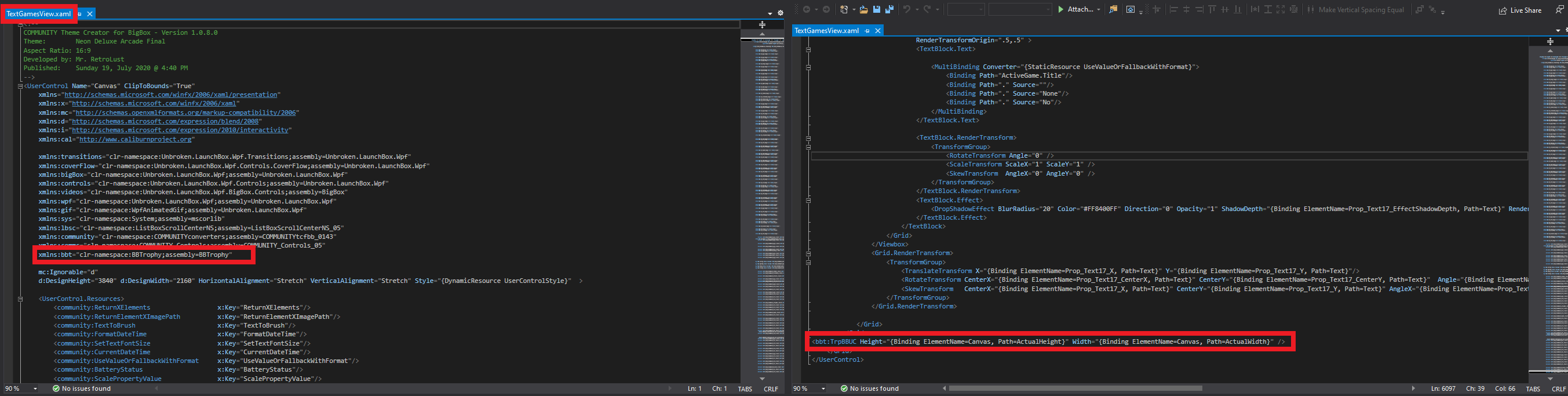Open the left editor's settings gear
This screenshot has width=1568, height=396.
pyautogui.click(x=781, y=13)
